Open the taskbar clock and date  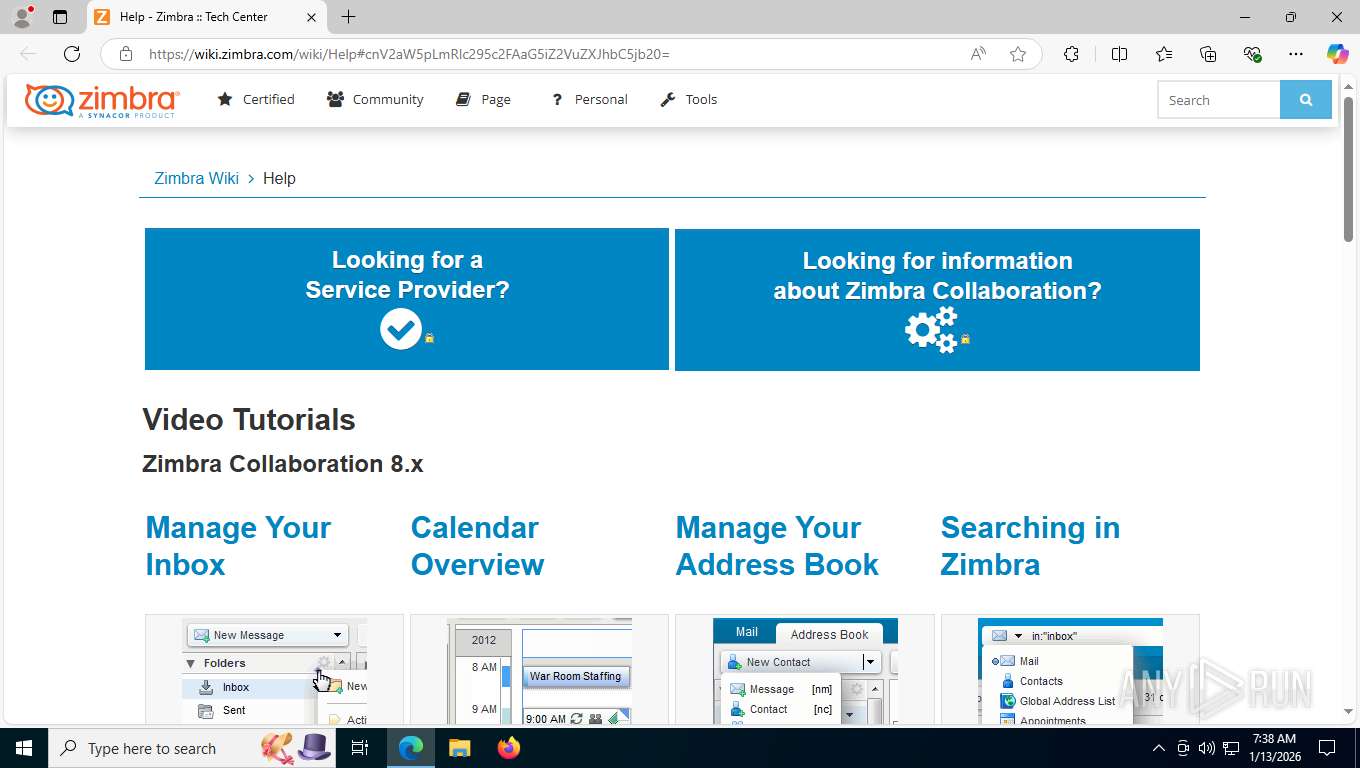[x=1274, y=748]
